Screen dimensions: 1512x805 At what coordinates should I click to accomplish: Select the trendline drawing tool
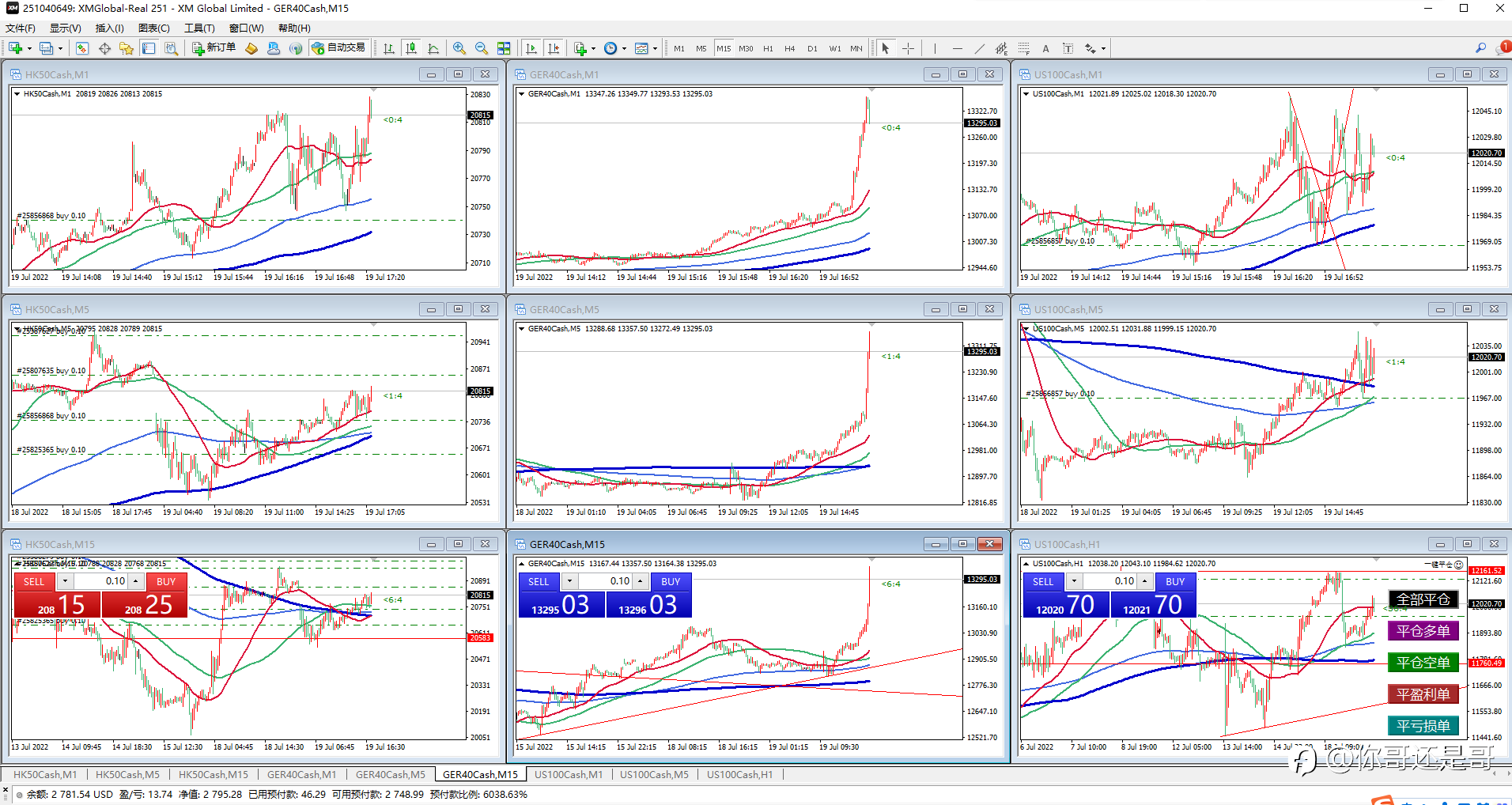(x=979, y=48)
